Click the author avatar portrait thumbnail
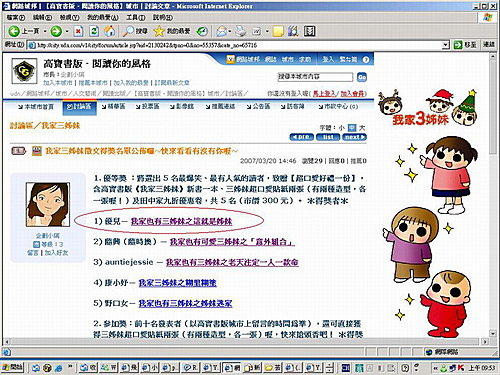Image resolution: width=500 pixels, height=375 pixels. pos(48,204)
